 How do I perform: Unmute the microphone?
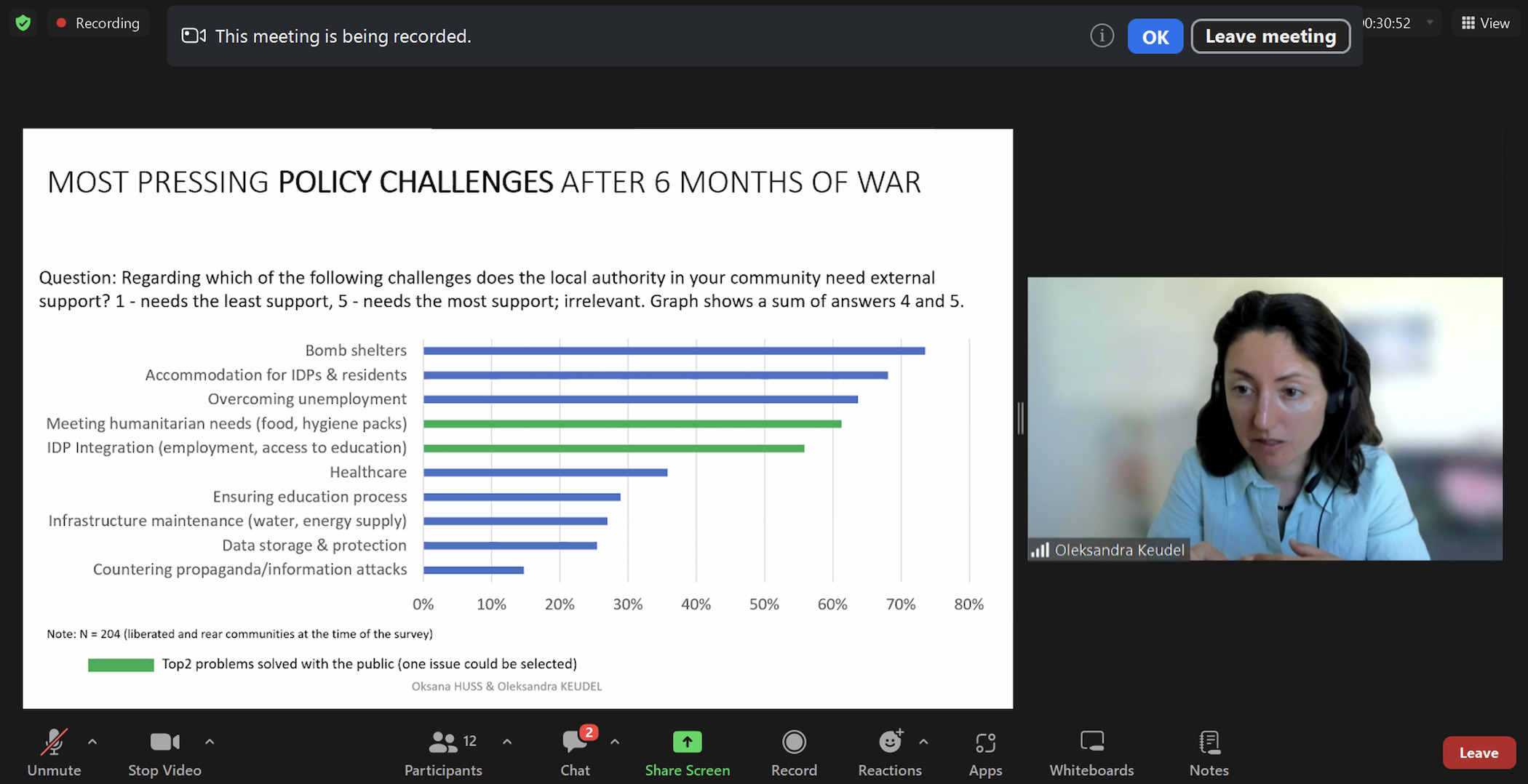tap(54, 752)
